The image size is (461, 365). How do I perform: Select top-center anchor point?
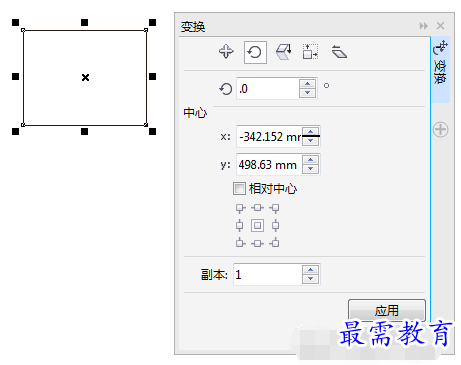257,208
